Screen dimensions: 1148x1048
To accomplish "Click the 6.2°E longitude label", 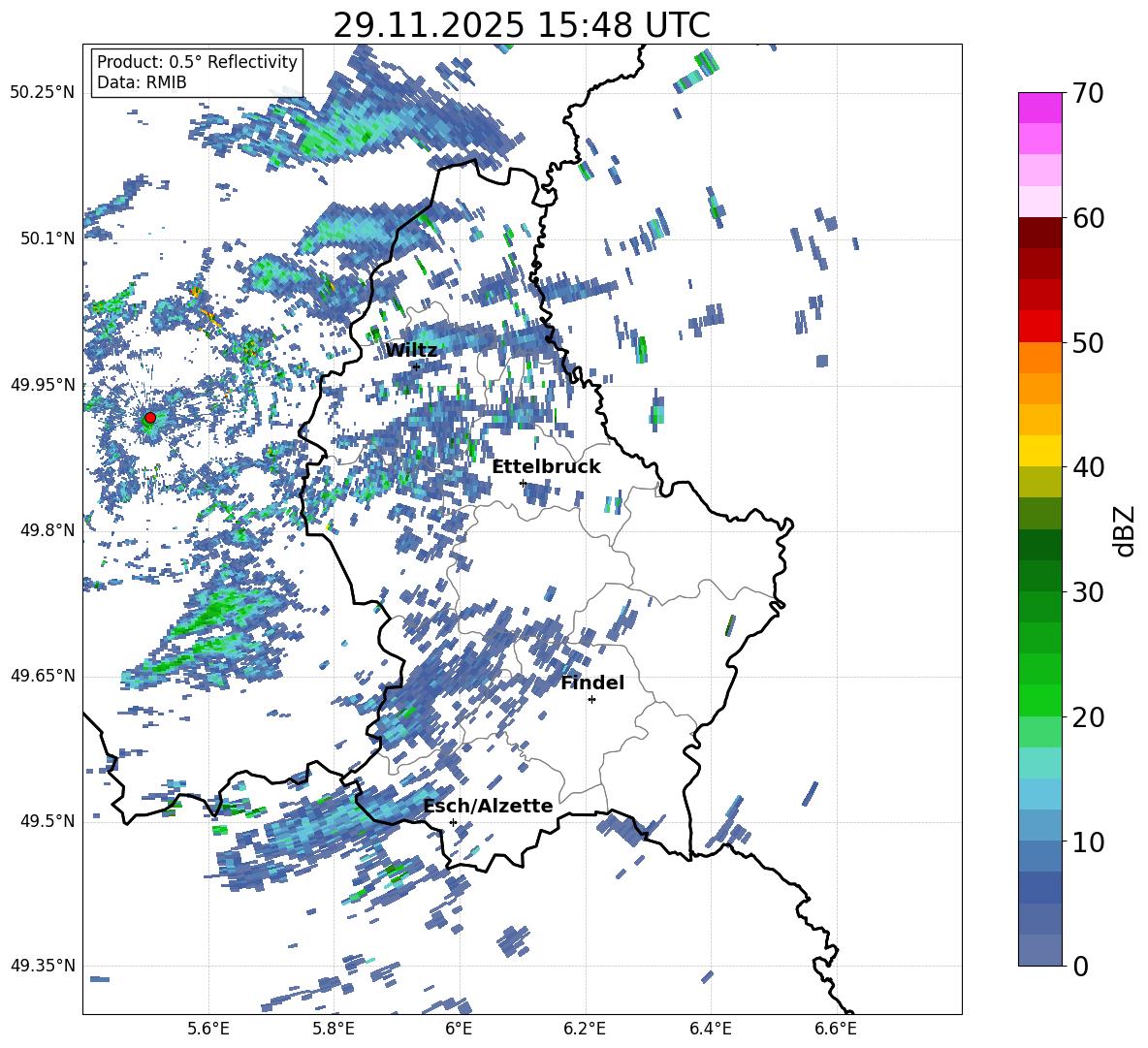I will (x=585, y=1029).
